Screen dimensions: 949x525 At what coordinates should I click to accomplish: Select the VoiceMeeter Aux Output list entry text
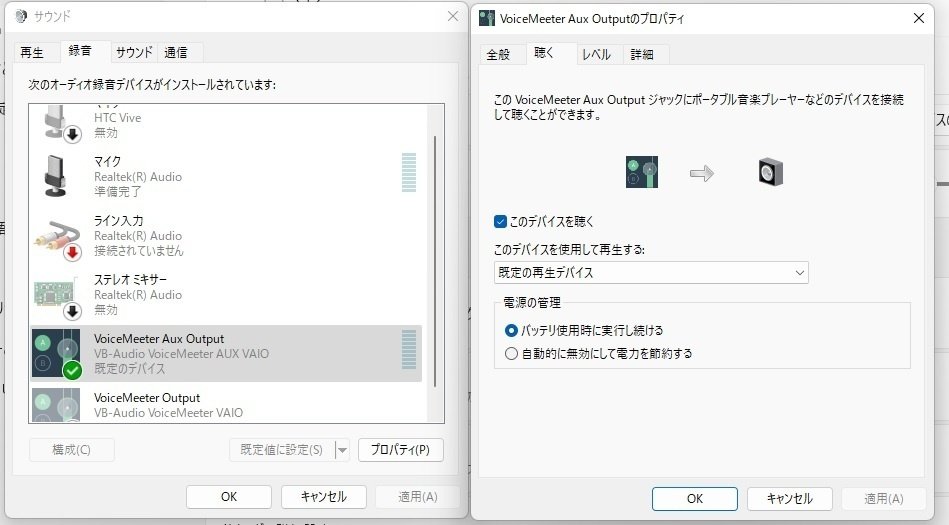pyautogui.click(x=159, y=339)
